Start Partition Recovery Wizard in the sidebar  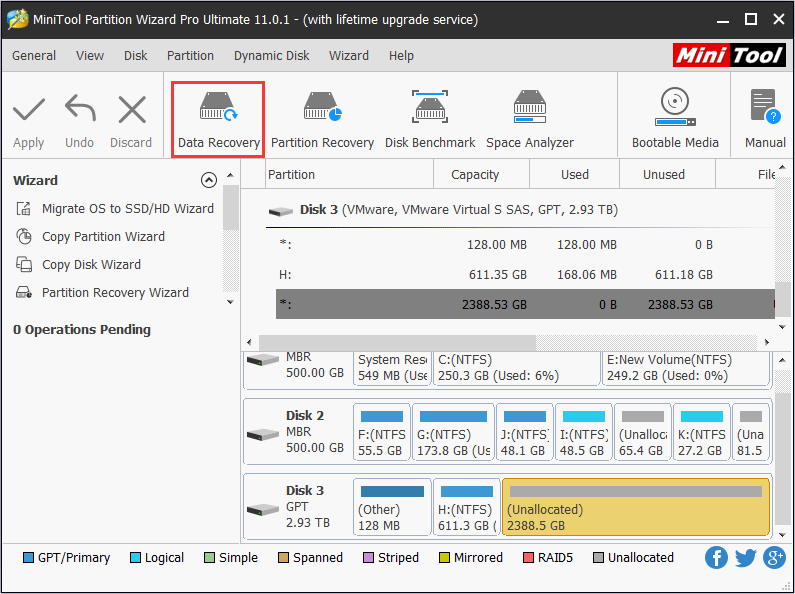point(102,292)
